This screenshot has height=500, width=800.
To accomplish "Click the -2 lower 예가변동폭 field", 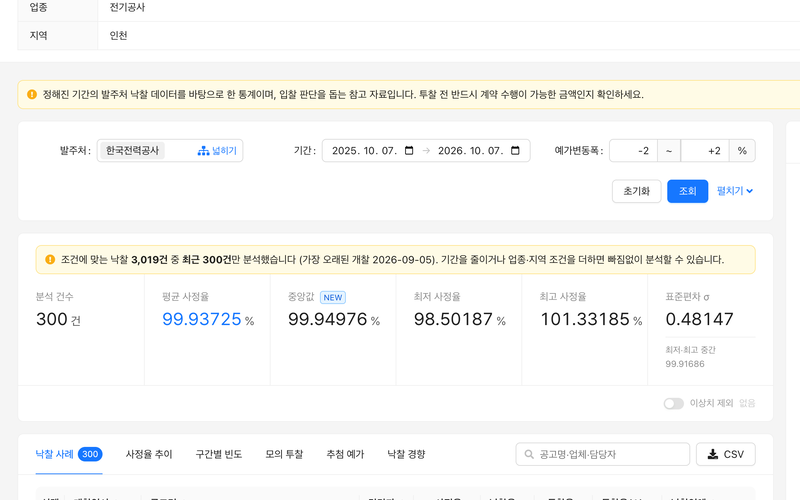I will [633, 151].
